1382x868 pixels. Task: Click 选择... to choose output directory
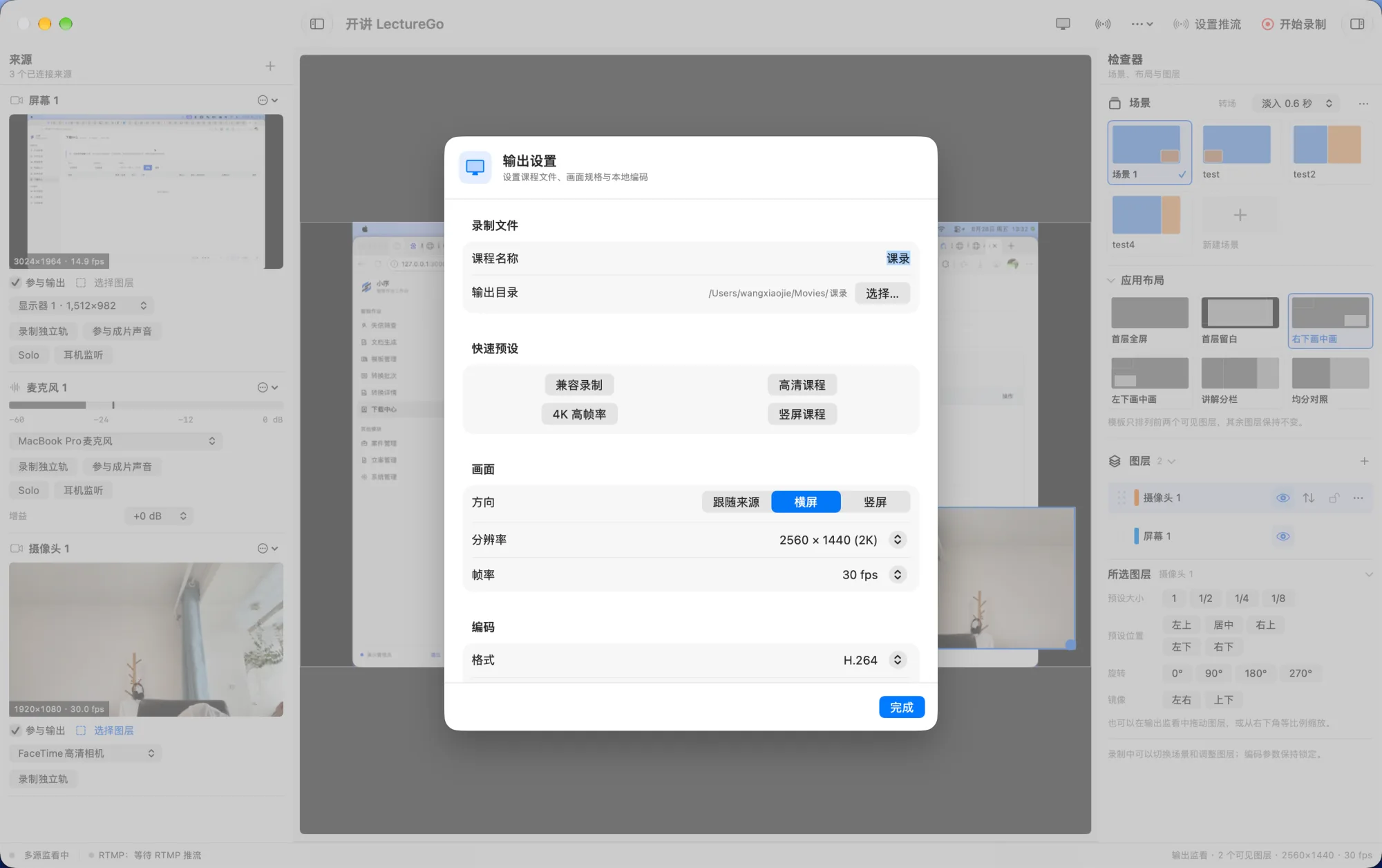click(882, 293)
